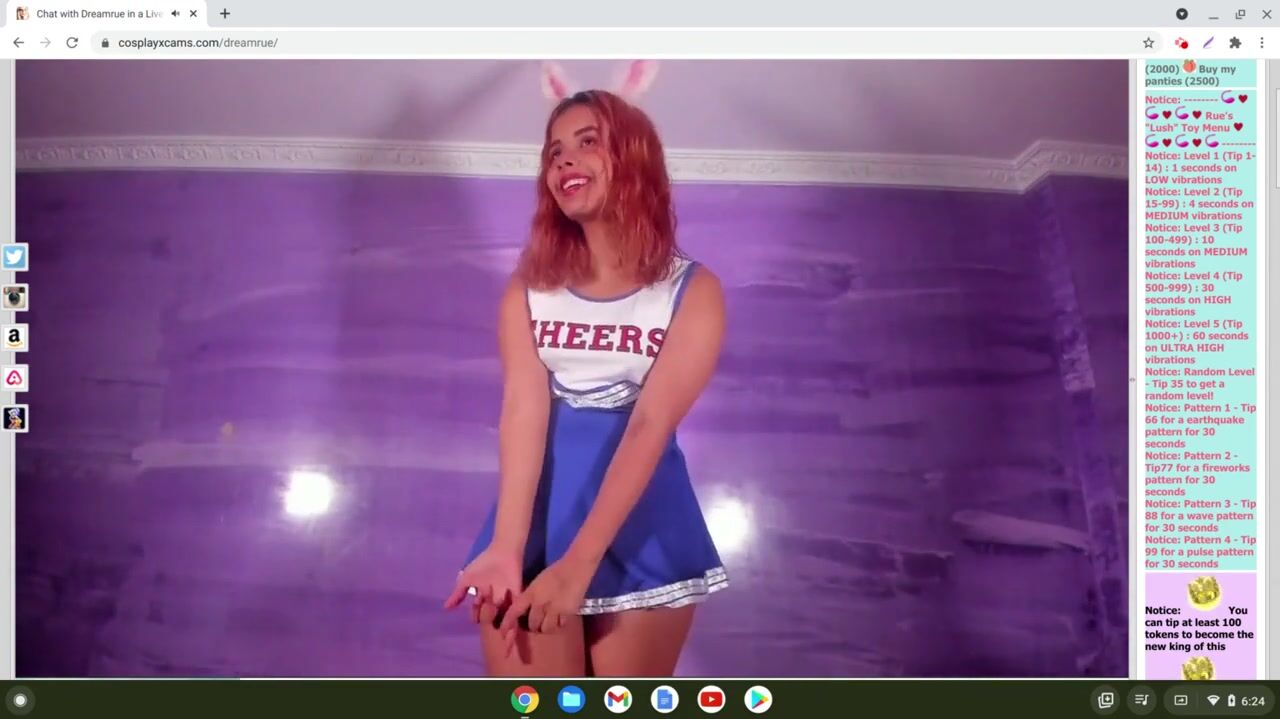Screen dimensions: 1280x719
Task: Open the Files app from the shelf
Action: pos(571,700)
